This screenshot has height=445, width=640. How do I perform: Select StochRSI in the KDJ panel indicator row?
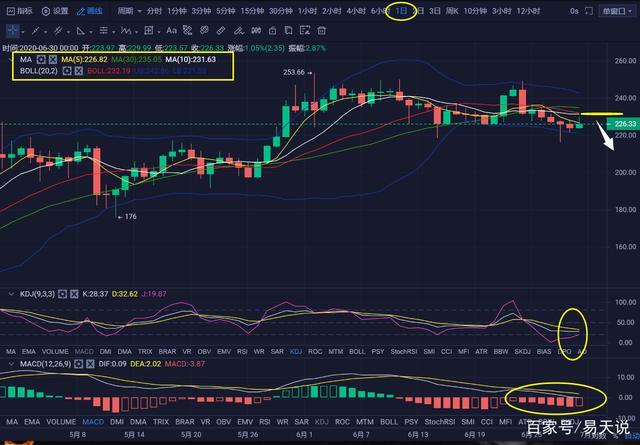tap(404, 352)
